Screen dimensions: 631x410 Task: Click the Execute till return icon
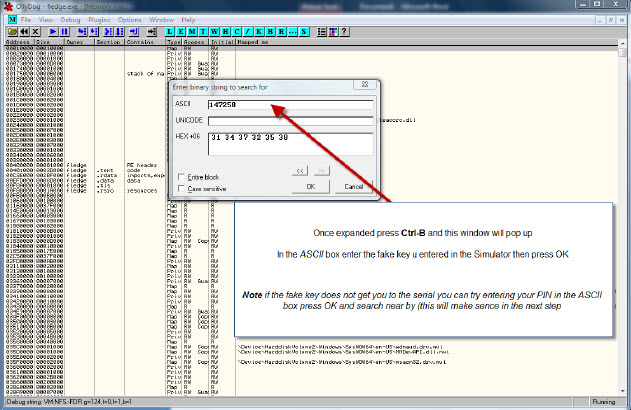coord(134,31)
